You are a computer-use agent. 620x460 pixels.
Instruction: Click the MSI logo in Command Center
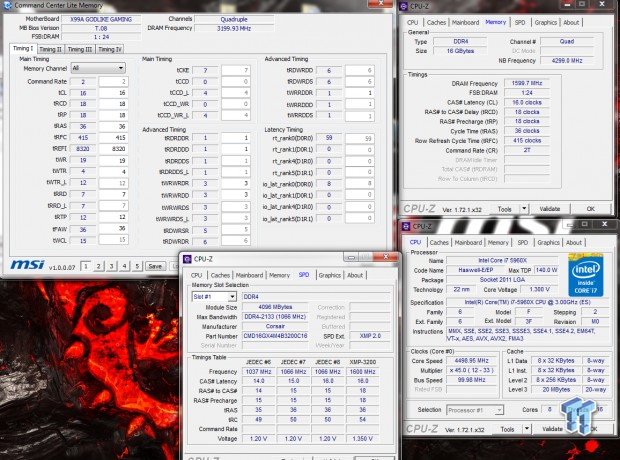click(27, 265)
